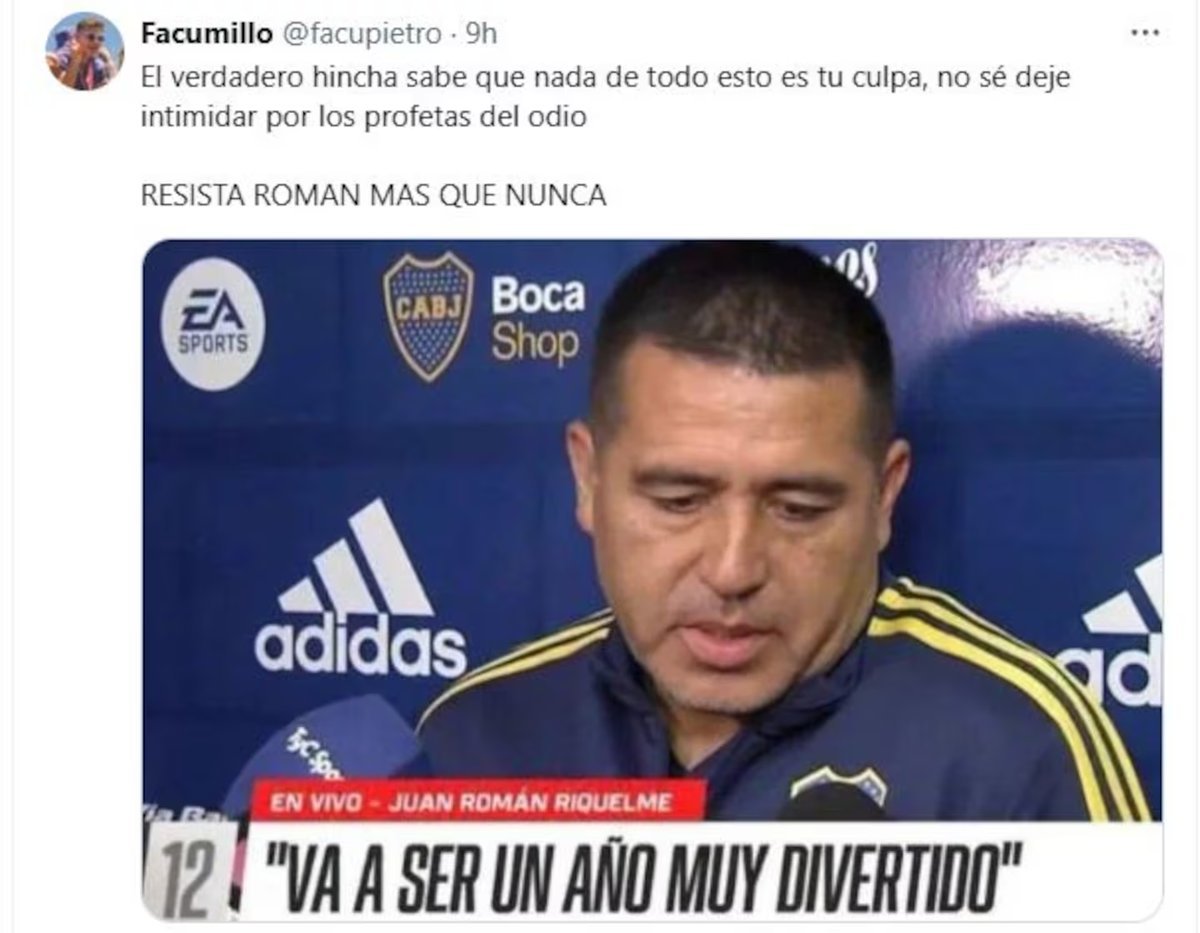The width and height of the screenshot is (1200, 933).
Task: Click the large adidas logo on the left
Action: tap(360, 590)
